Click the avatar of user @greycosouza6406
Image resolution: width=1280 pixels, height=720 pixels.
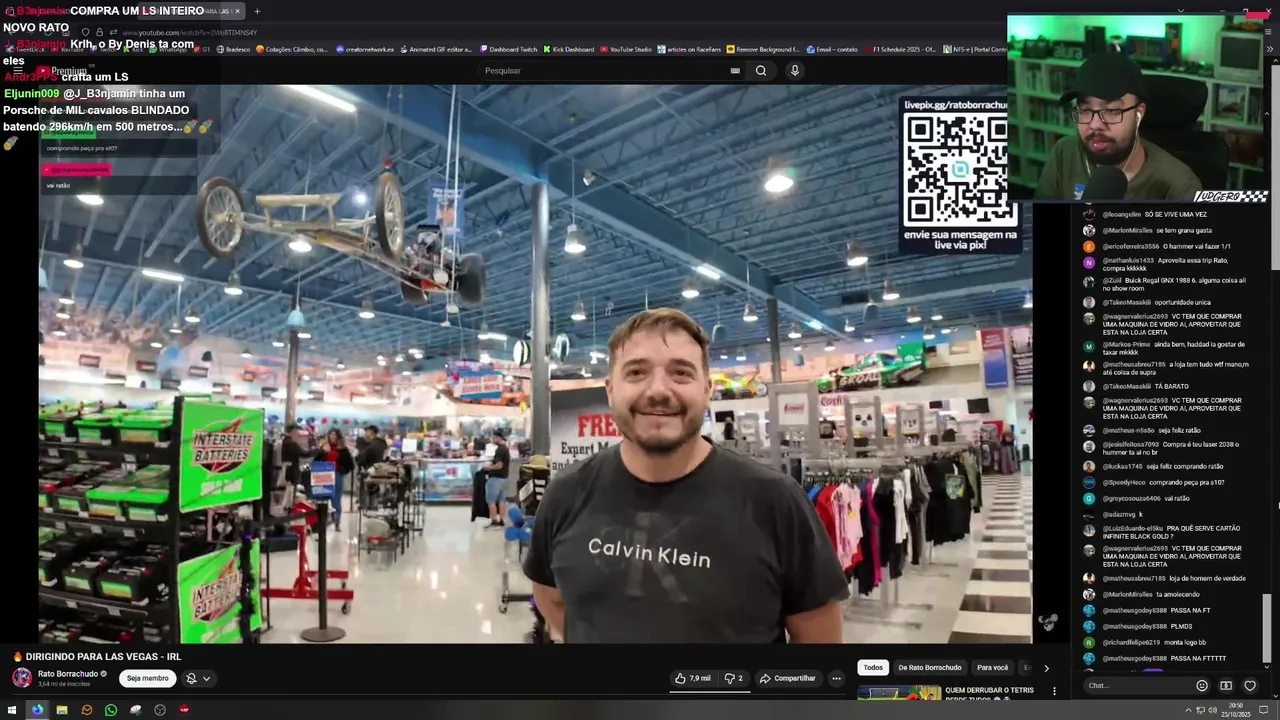click(x=1089, y=498)
